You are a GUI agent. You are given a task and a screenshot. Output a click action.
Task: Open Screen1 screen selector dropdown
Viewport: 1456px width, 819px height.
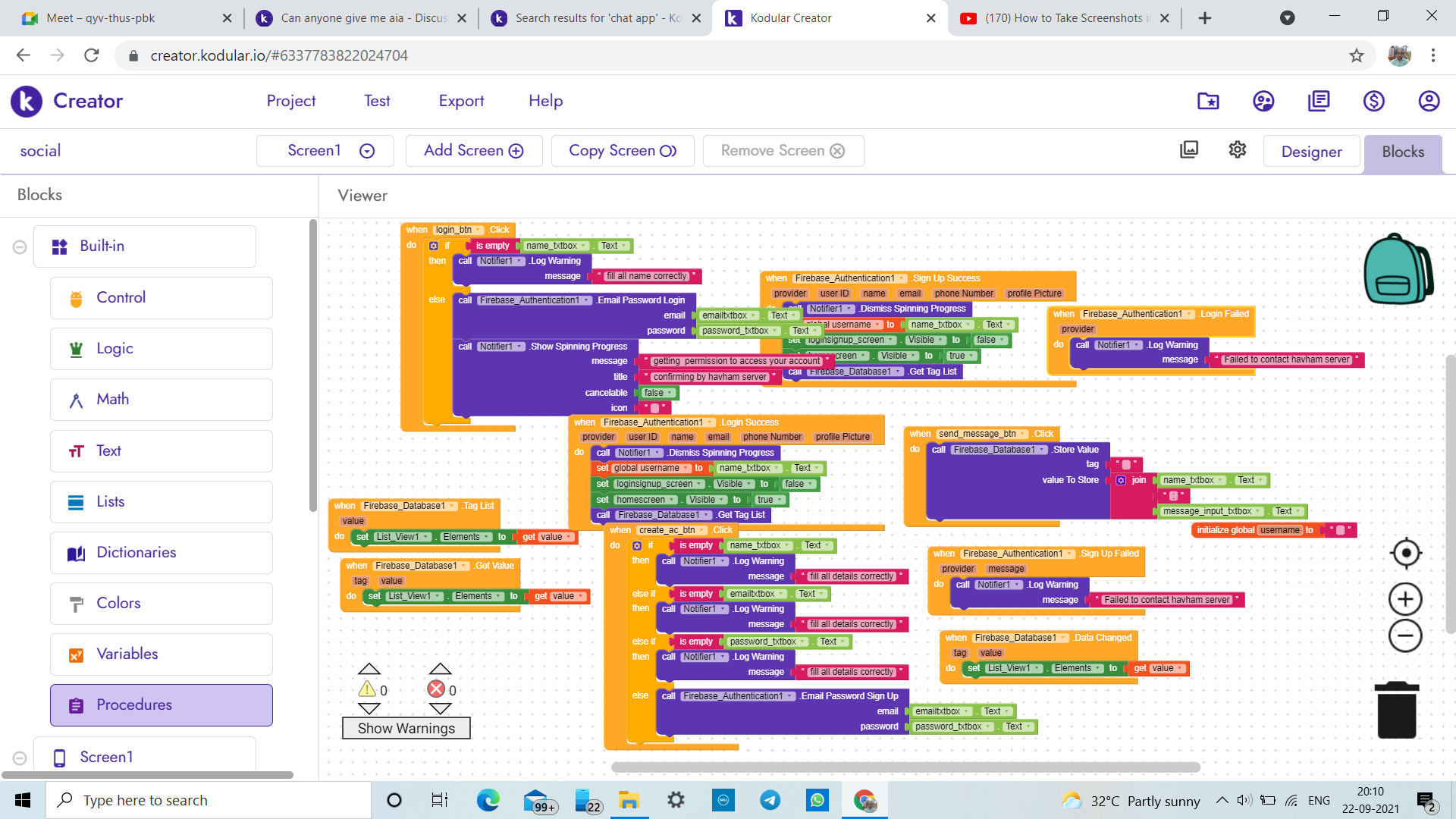325,151
